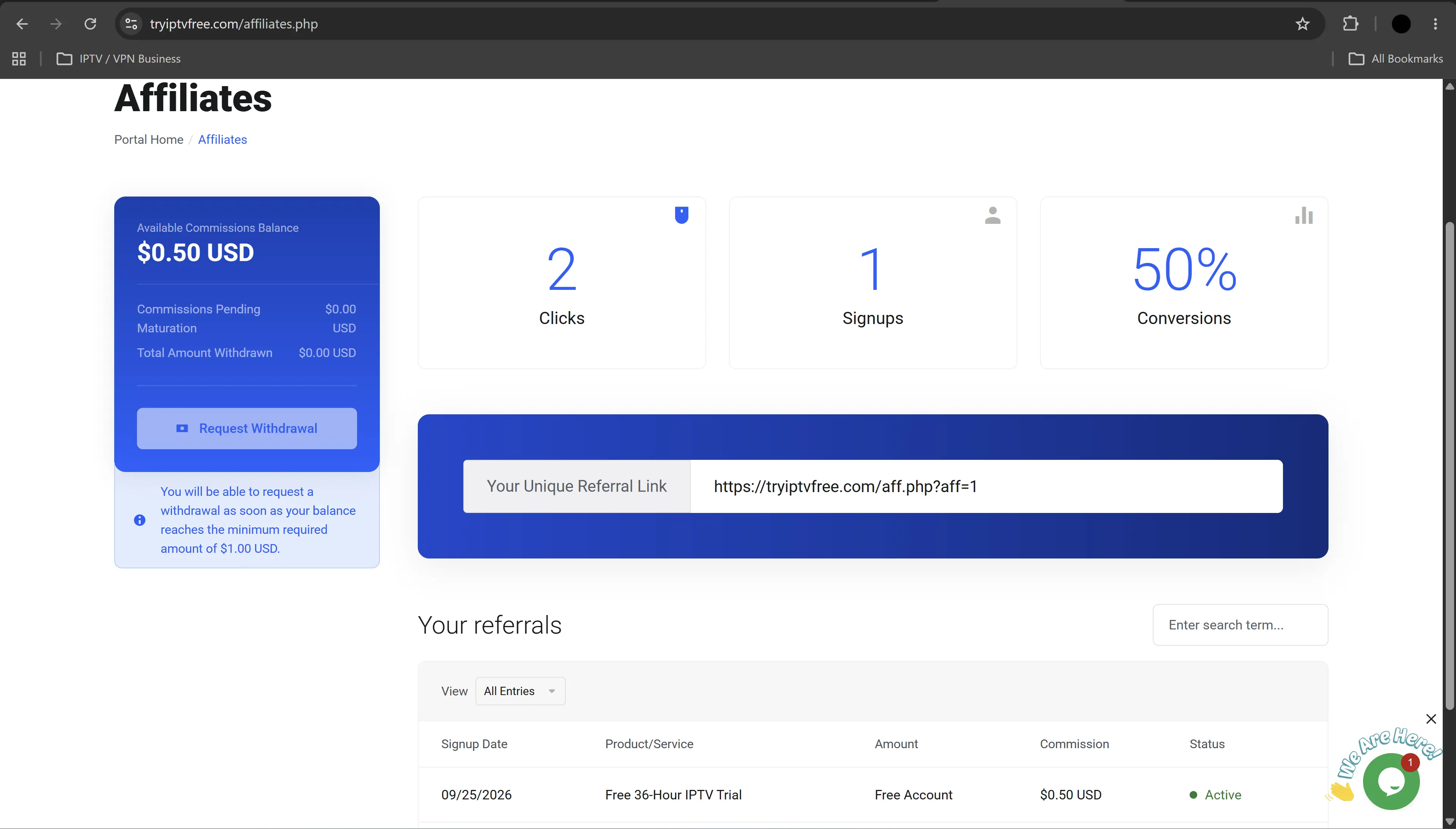Open the browser profile avatar
The image size is (1456, 829).
(1401, 24)
